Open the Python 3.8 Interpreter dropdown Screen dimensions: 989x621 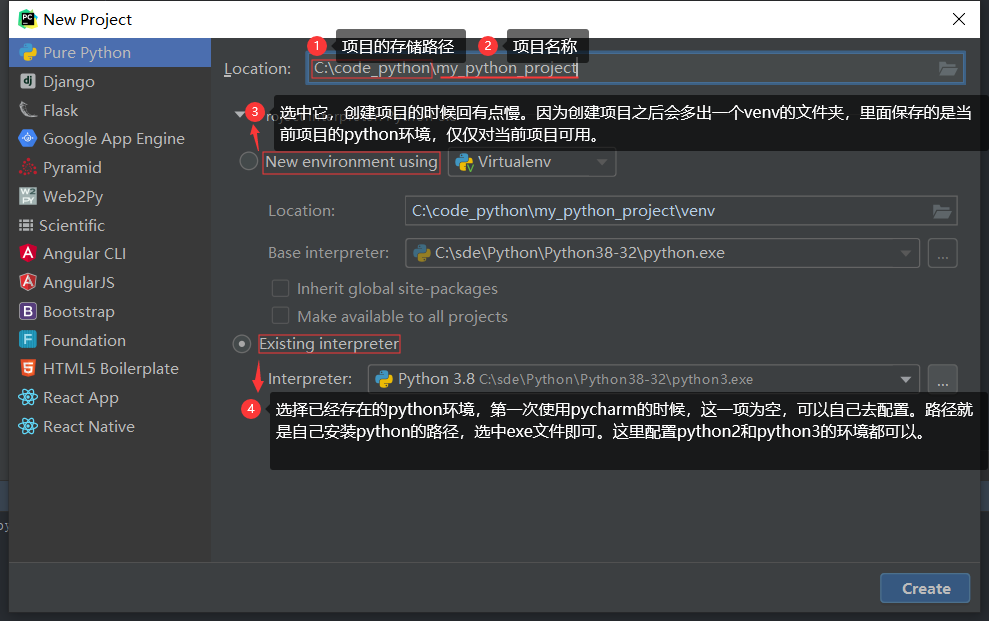[x=643, y=379]
